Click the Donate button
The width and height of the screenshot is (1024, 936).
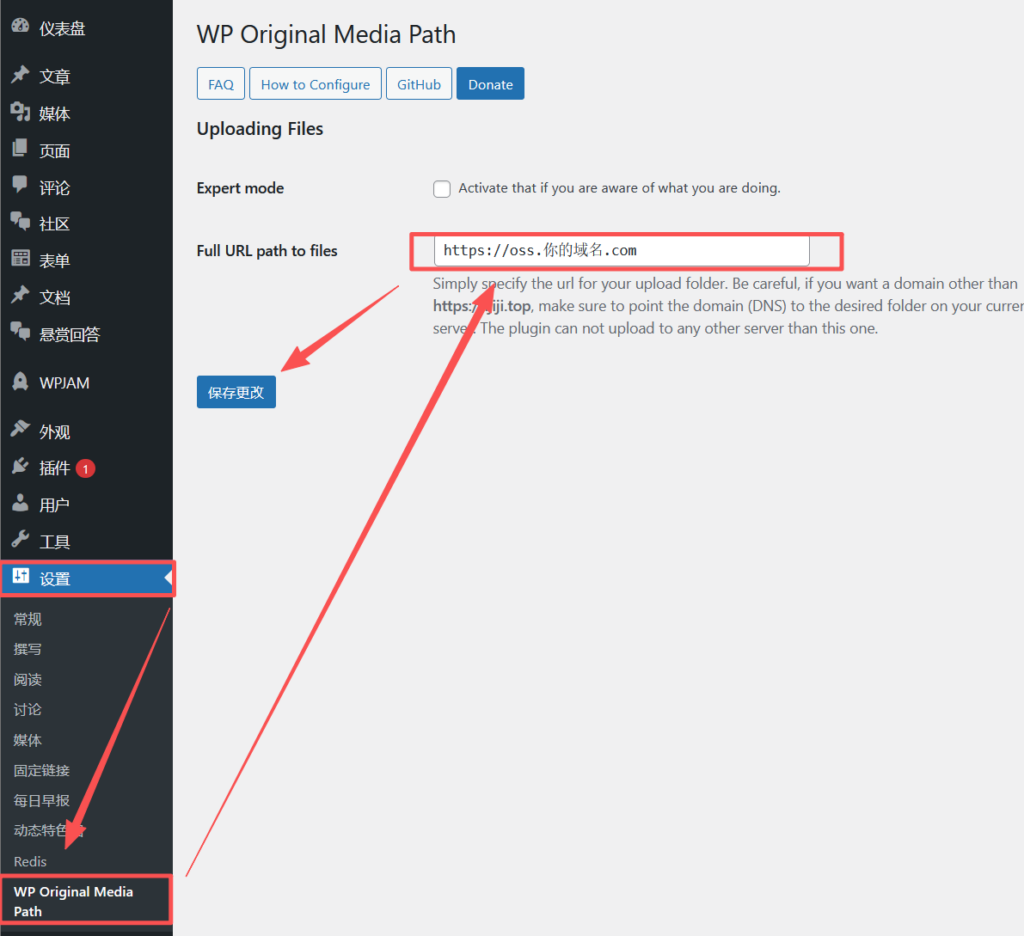click(490, 84)
